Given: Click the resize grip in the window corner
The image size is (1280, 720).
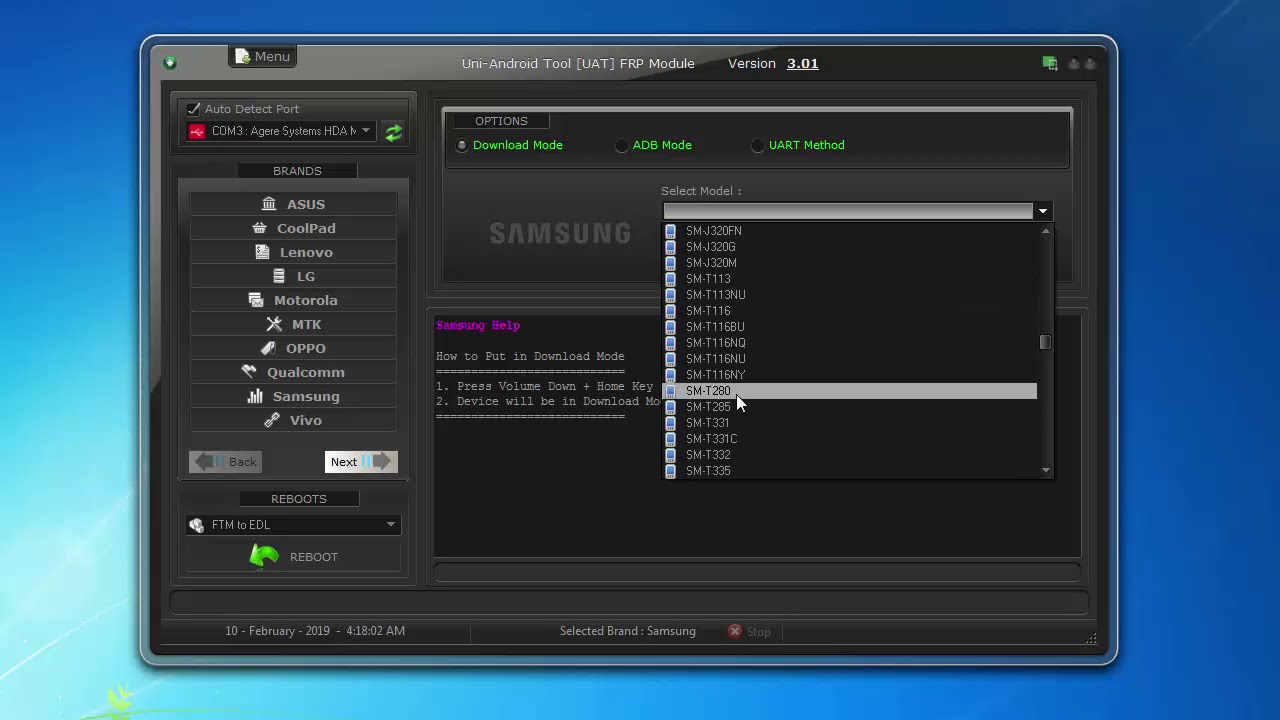Looking at the screenshot, I should (x=1090, y=639).
